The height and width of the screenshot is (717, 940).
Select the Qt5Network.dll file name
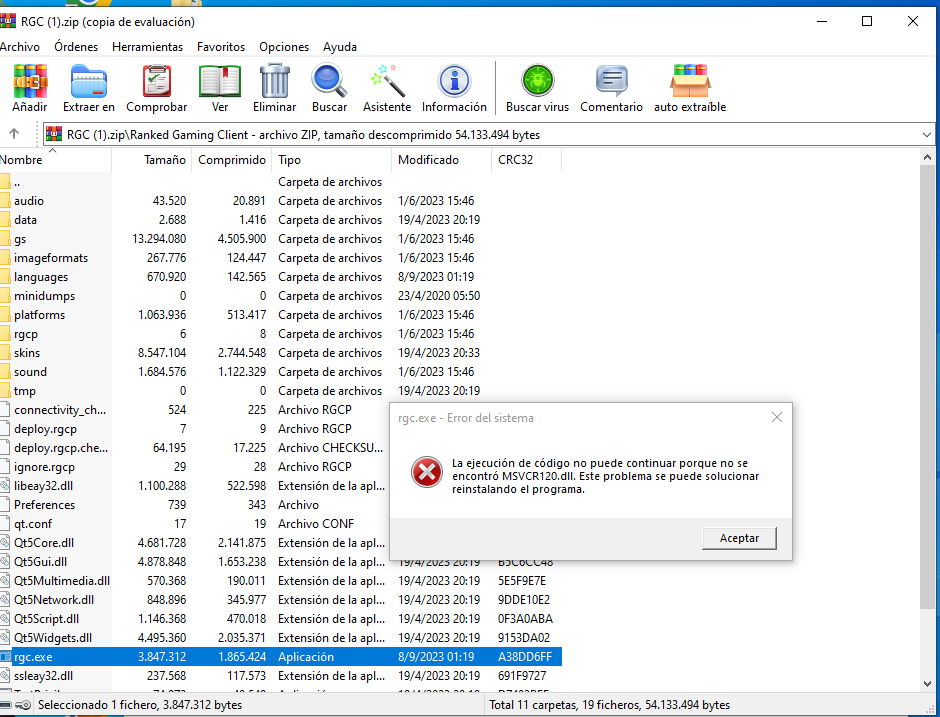pyautogui.click(x=54, y=599)
